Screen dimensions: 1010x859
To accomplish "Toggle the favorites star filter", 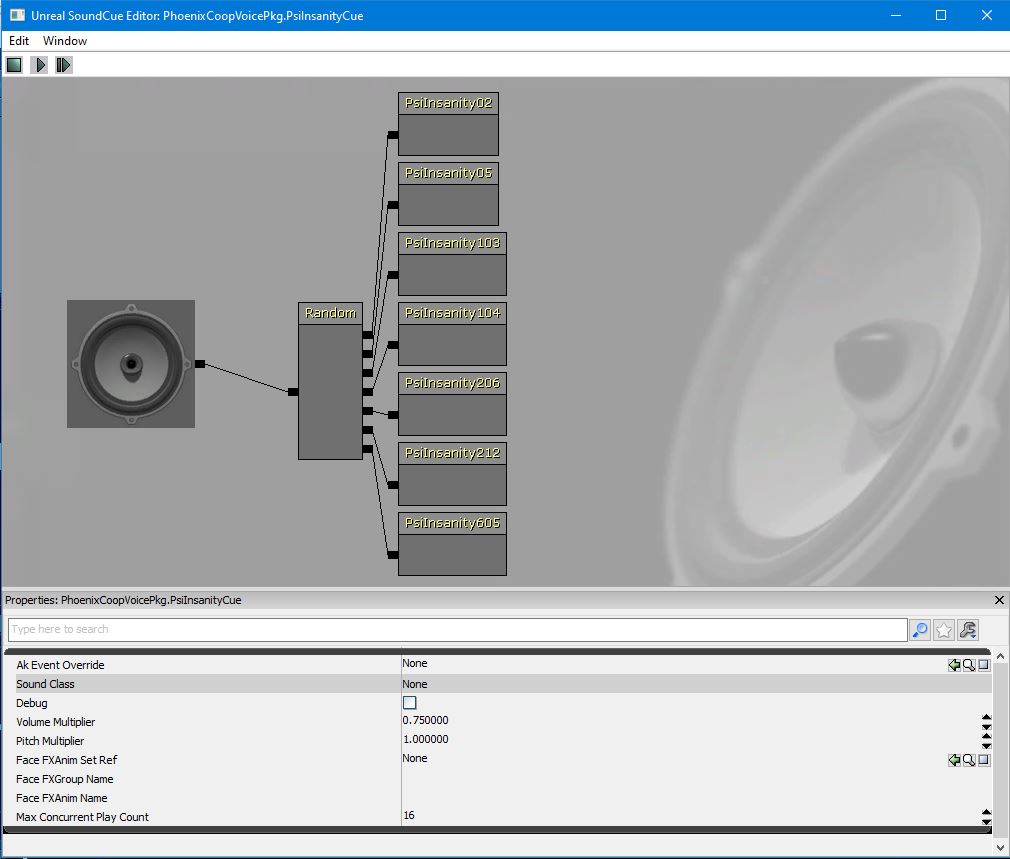I will pos(944,630).
